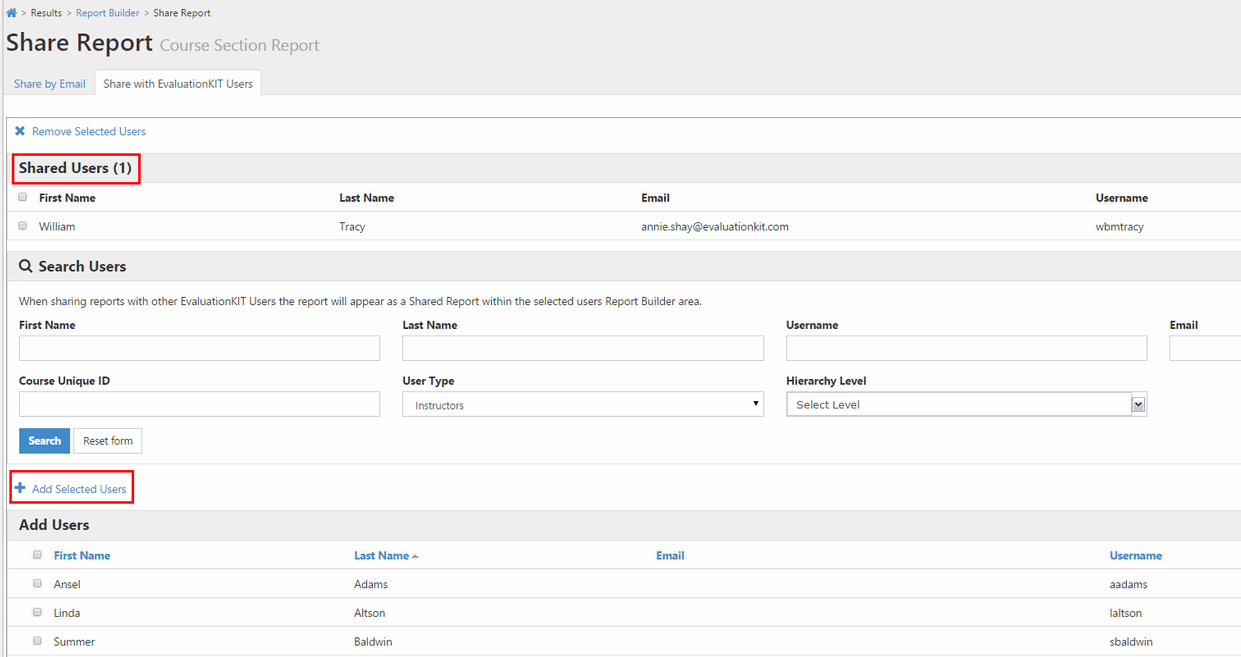Screen dimensions: 1241x657
Task: Switch to the Share by Email tab
Action: [x=50, y=84]
